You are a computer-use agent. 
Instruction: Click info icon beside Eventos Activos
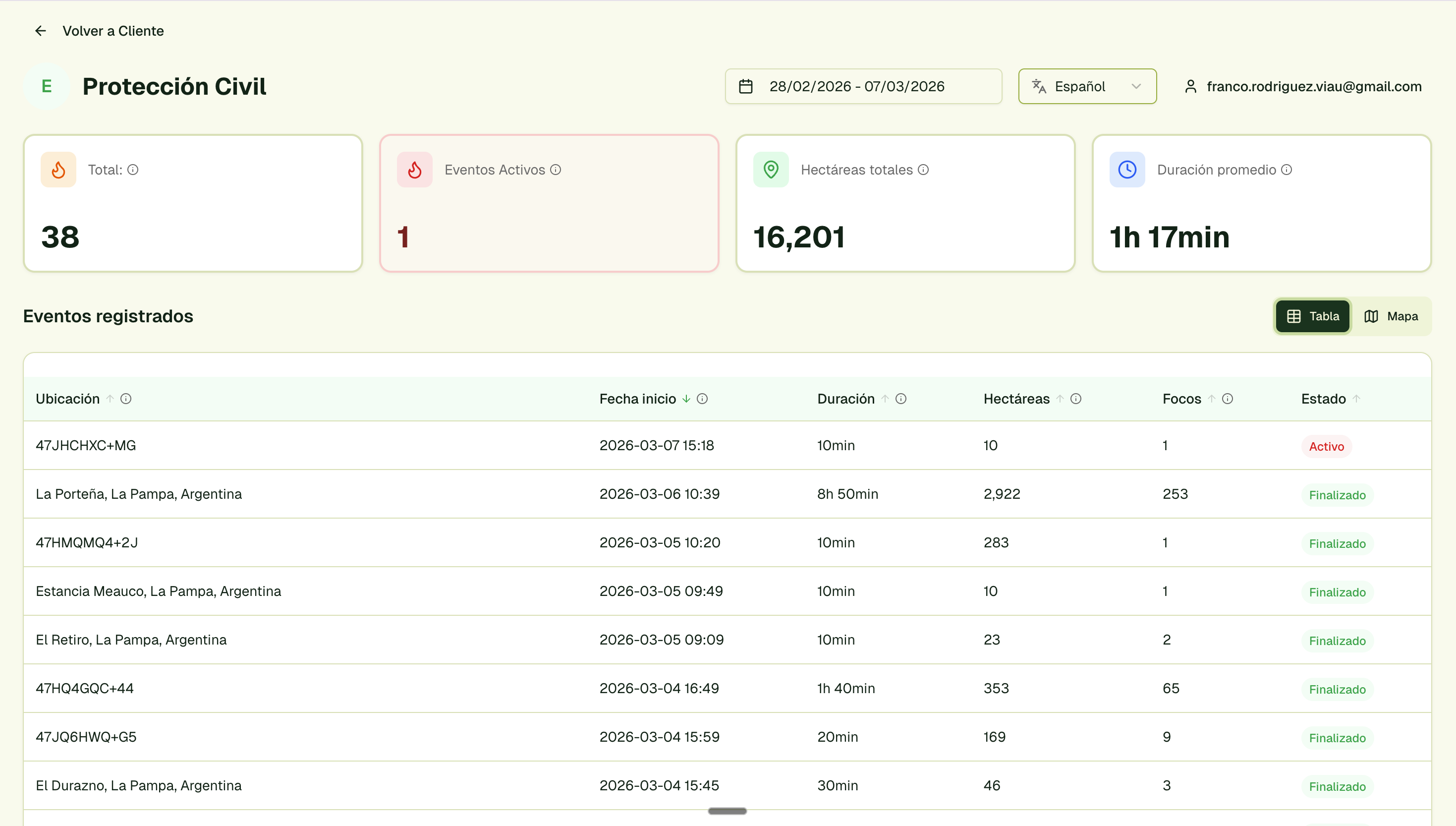556,170
